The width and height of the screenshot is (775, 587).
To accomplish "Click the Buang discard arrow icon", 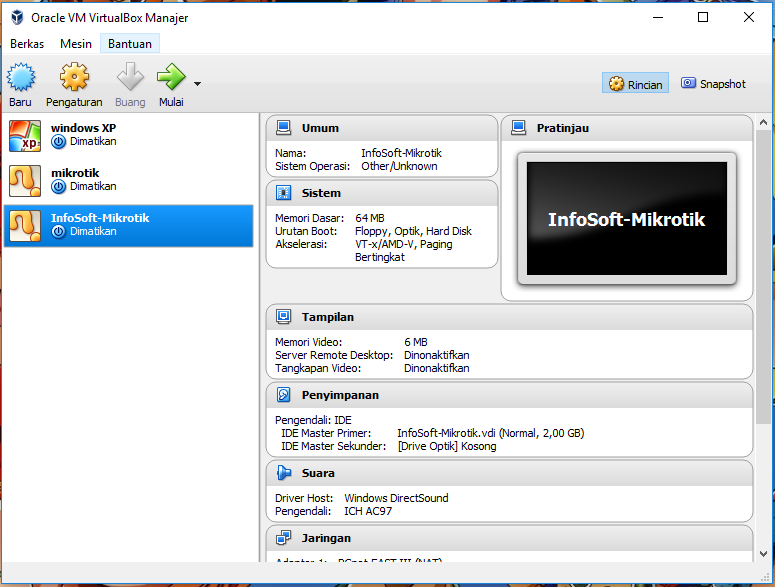I will point(130,77).
